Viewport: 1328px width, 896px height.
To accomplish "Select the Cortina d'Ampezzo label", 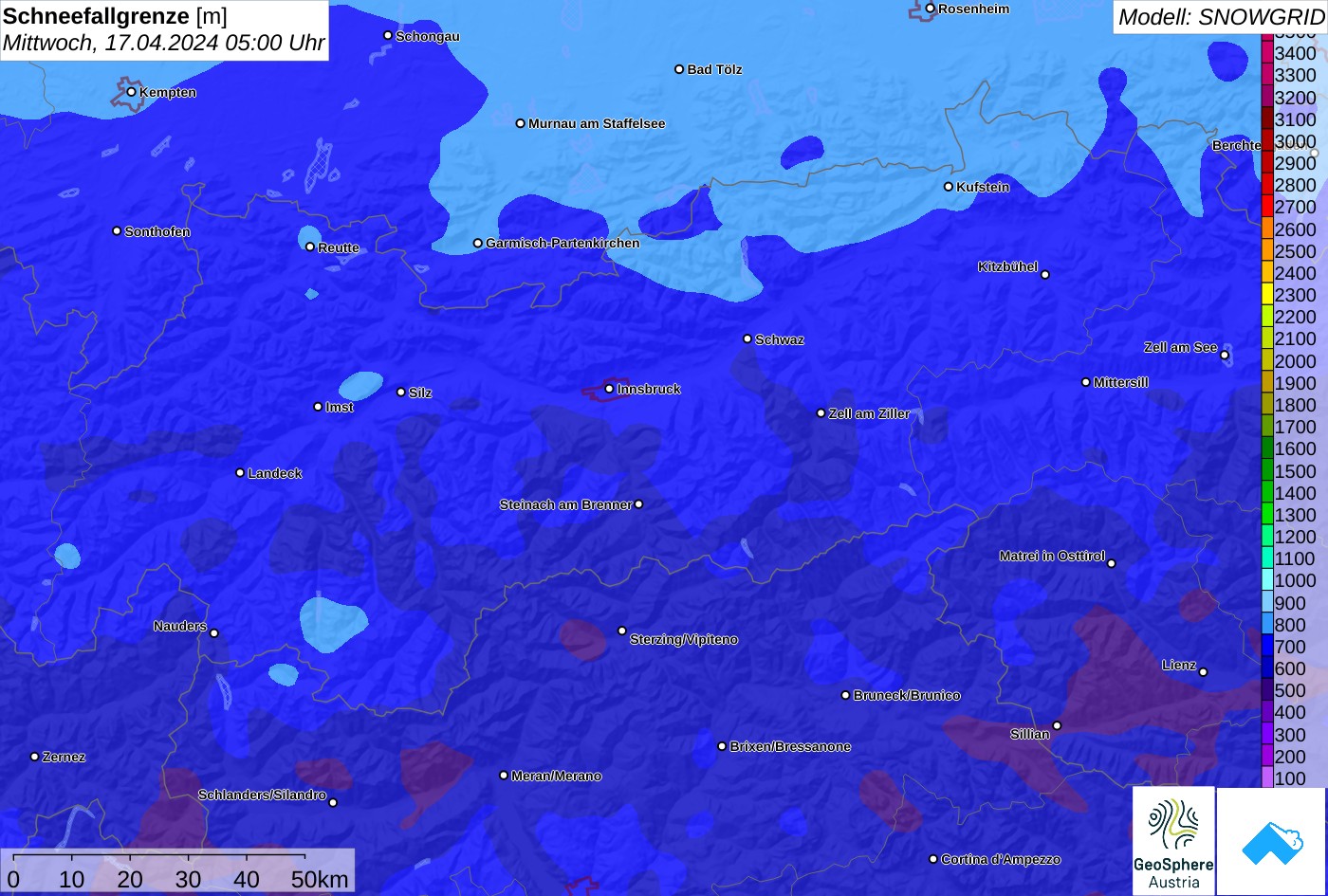I will (1001, 859).
